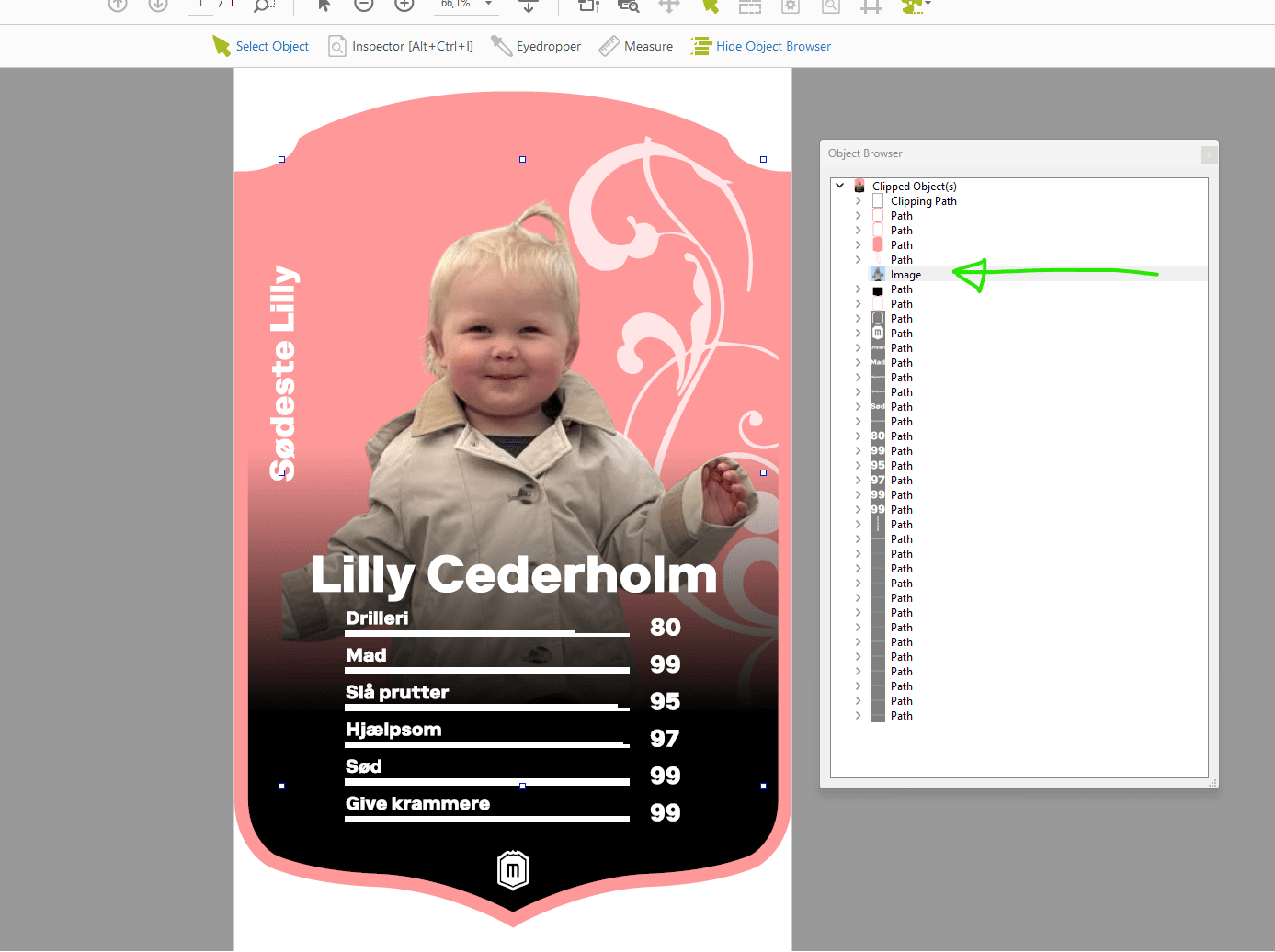Expand the Clipping Path node

click(x=858, y=201)
